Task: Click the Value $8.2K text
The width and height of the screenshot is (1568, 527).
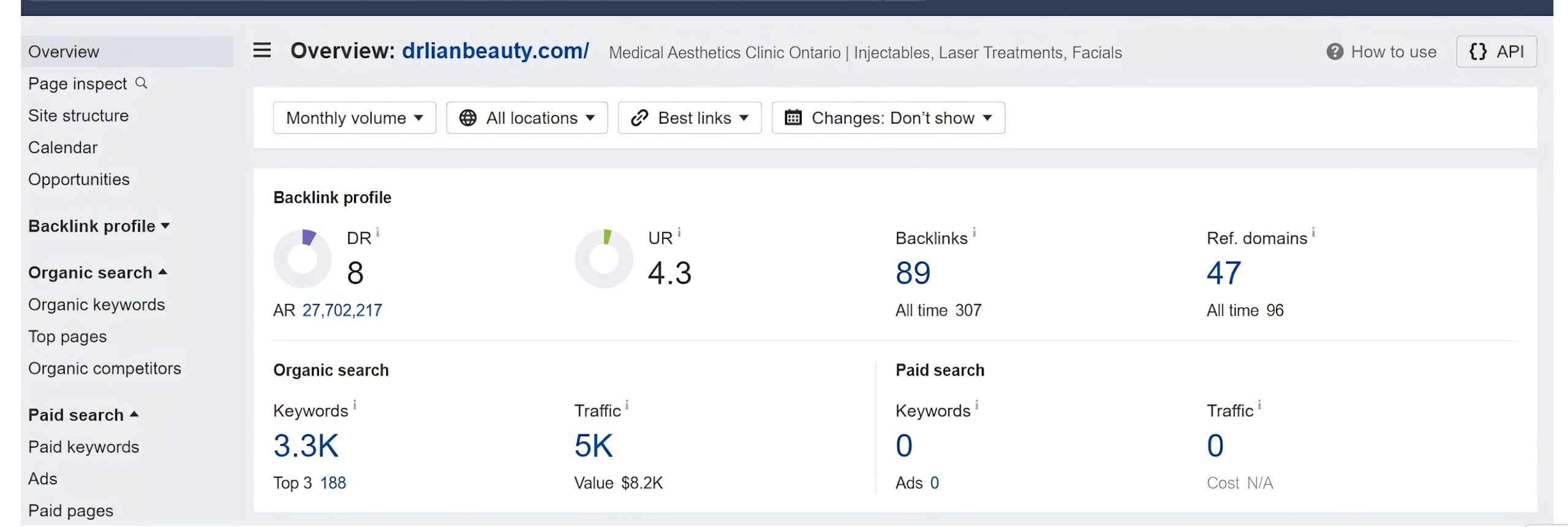Action: (x=619, y=483)
